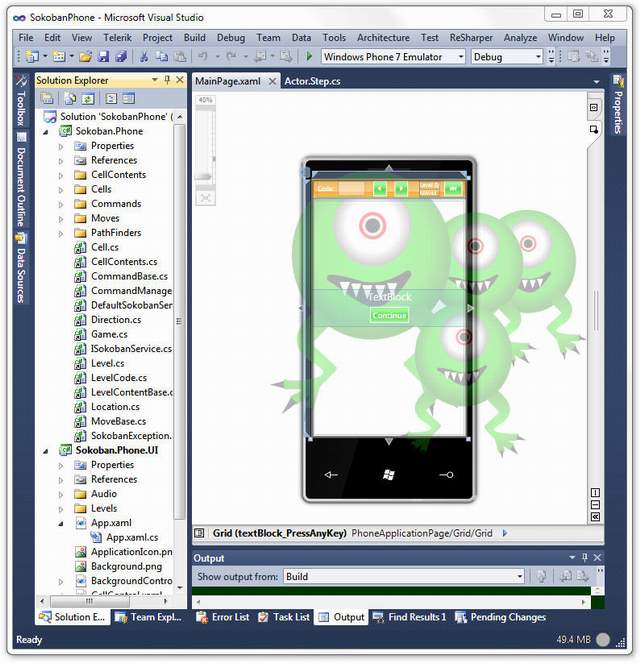Open the Data Sources side panel

click(21, 268)
